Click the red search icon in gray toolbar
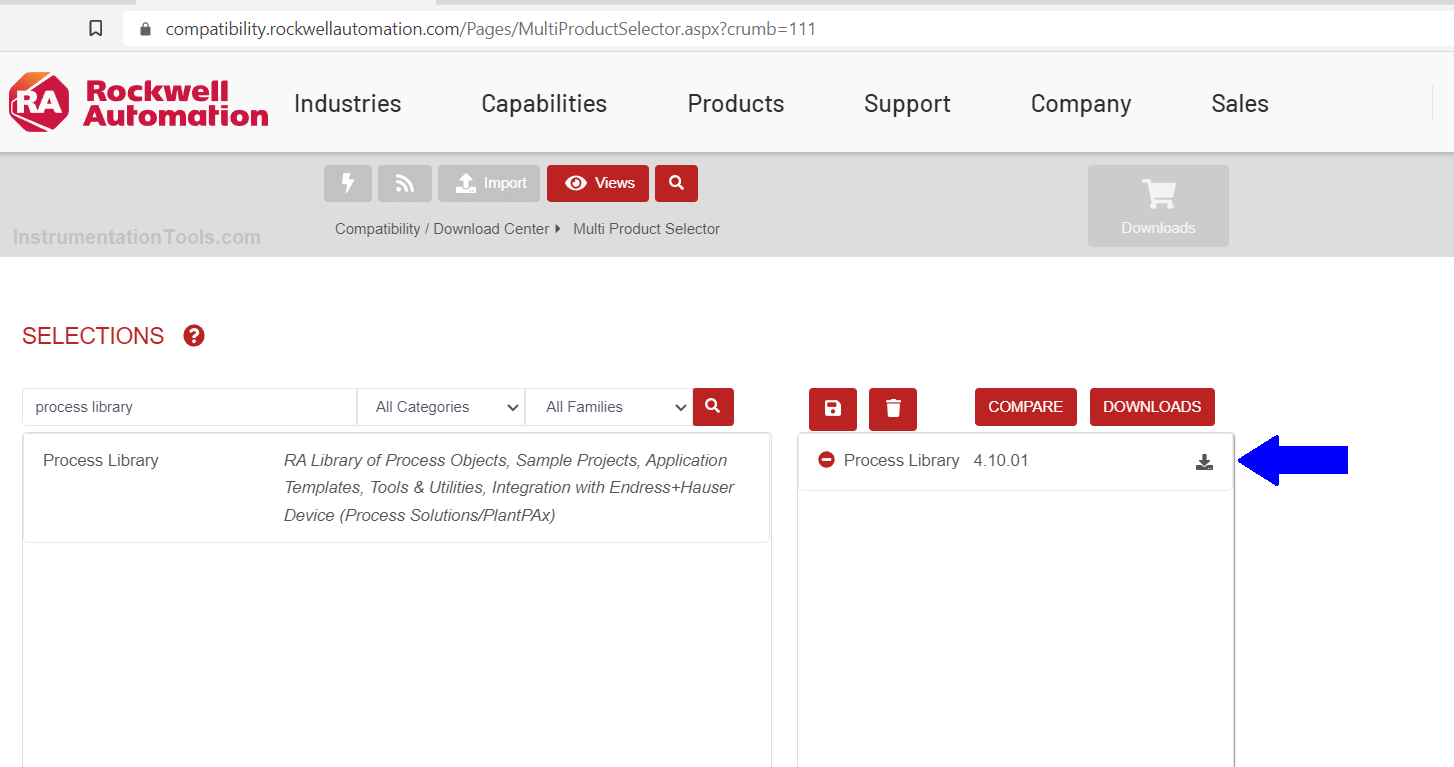The height and width of the screenshot is (767, 1454). coord(676,183)
